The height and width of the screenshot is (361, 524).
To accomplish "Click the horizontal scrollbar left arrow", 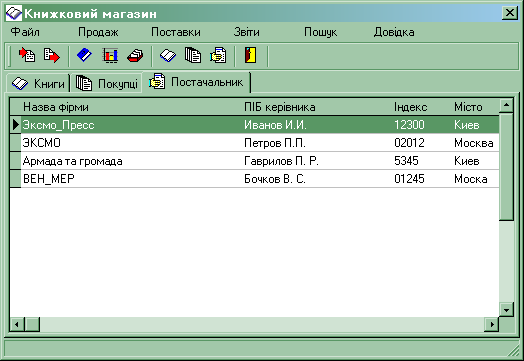I will pyautogui.click(x=17, y=324).
